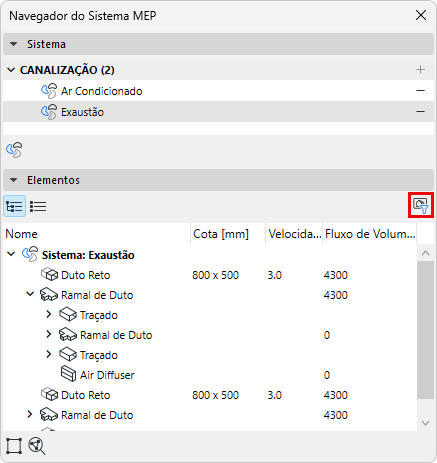Select Sistema: Exaustão in the tree
The width and height of the screenshot is (437, 463).
(88, 255)
